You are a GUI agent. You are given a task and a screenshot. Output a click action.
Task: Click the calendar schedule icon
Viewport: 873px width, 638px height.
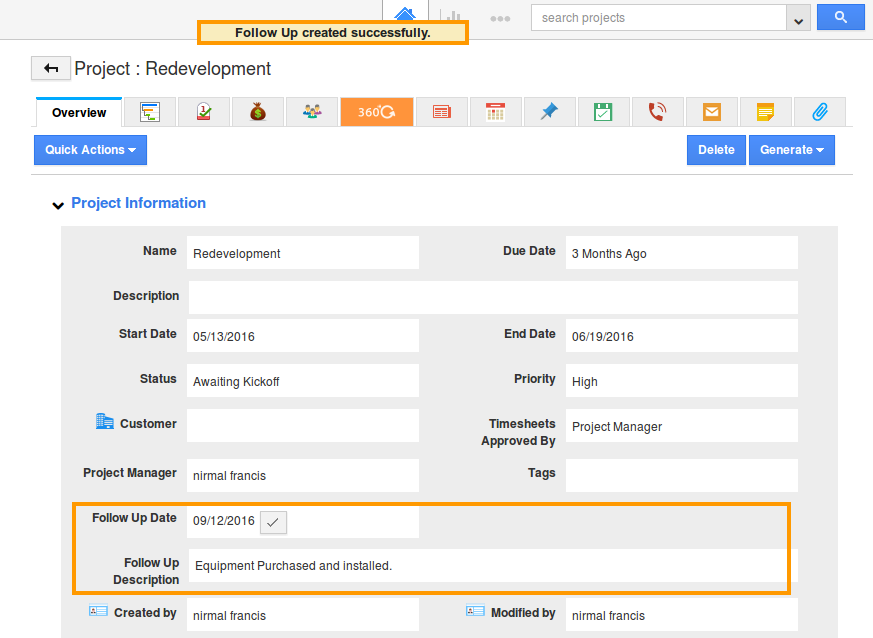pyautogui.click(x=494, y=112)
